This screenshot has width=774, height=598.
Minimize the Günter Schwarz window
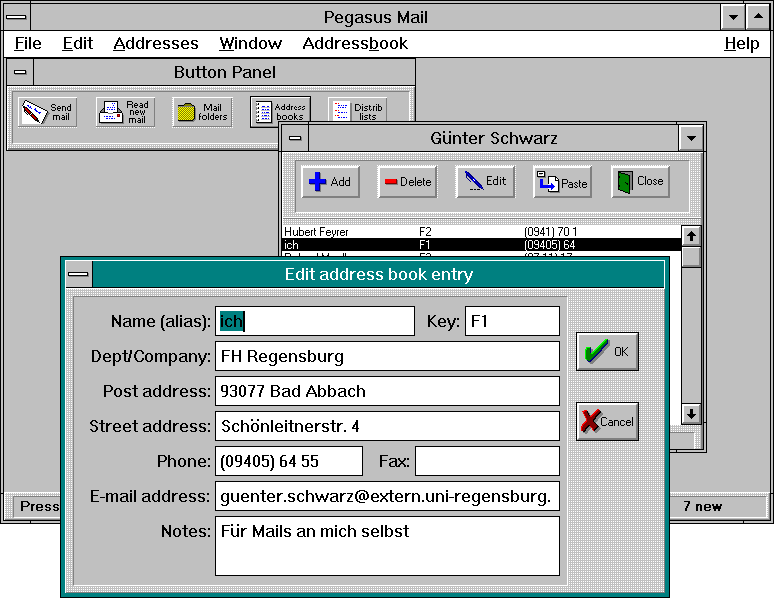pos(691,138)
